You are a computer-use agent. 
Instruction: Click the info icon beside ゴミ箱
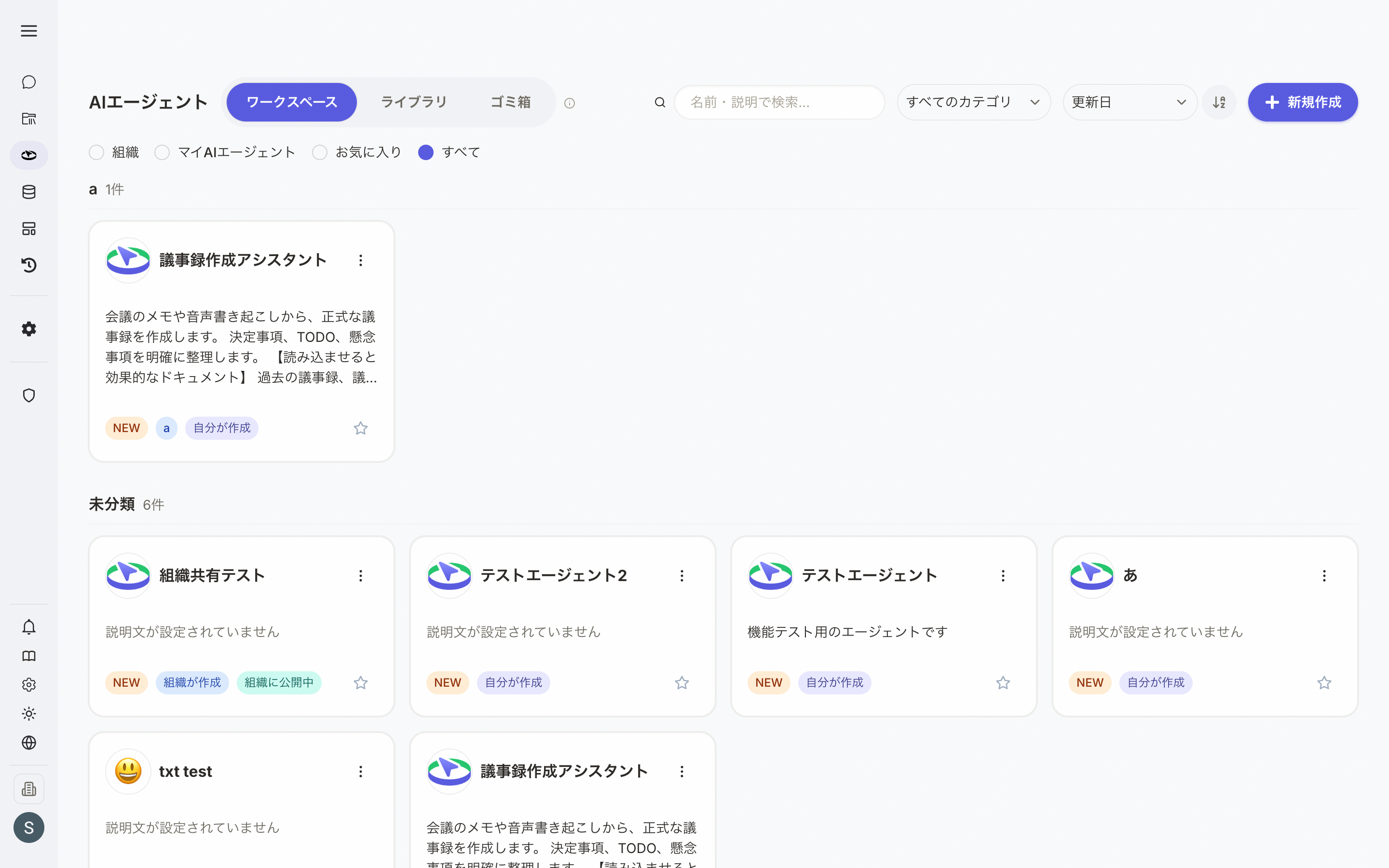tap(570, 103)
